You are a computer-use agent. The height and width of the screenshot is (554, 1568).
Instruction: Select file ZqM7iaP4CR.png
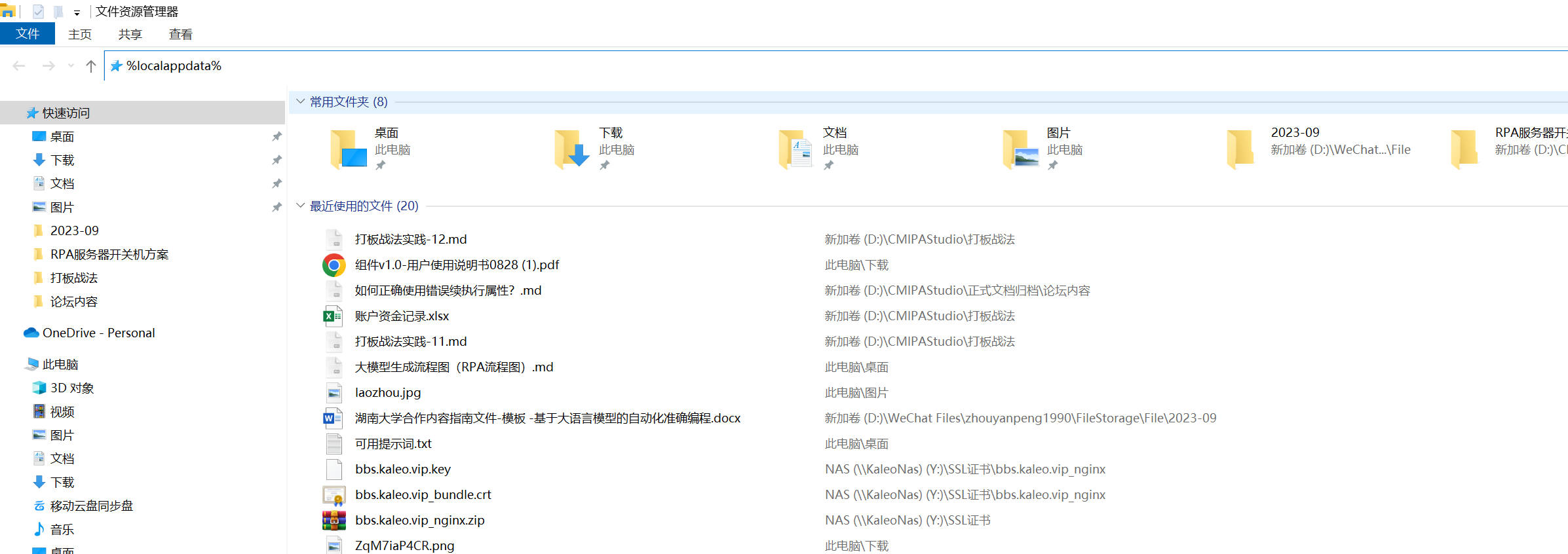(404, 545)
